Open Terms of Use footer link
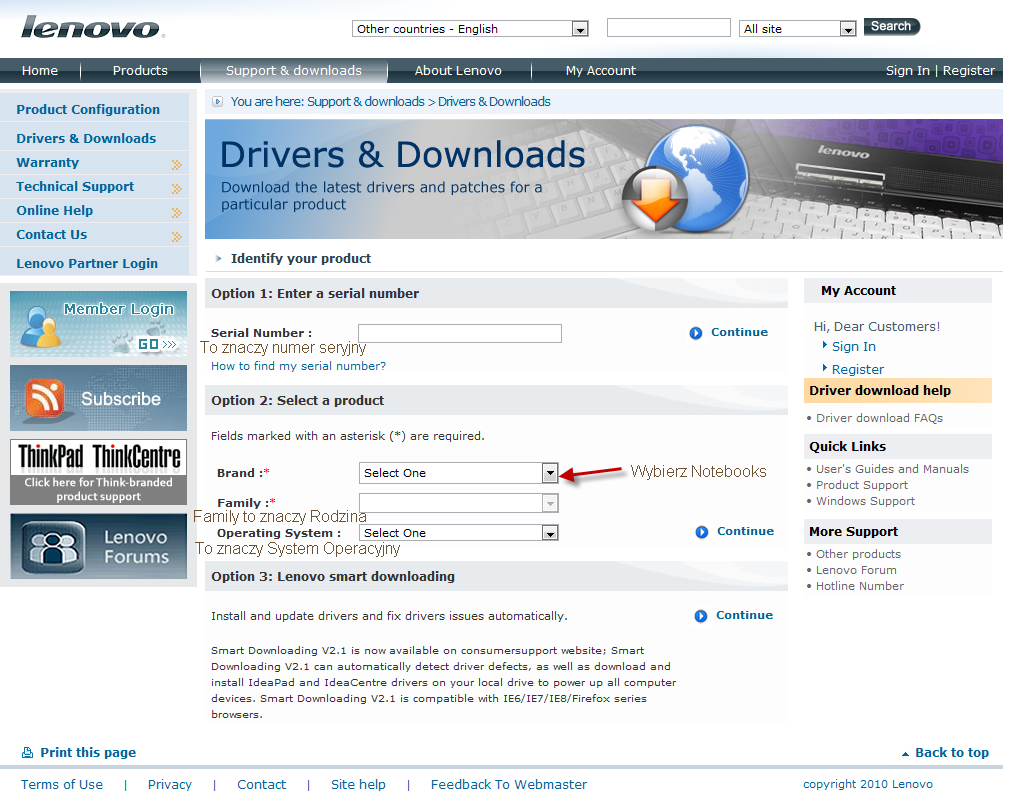 point(62,784)
